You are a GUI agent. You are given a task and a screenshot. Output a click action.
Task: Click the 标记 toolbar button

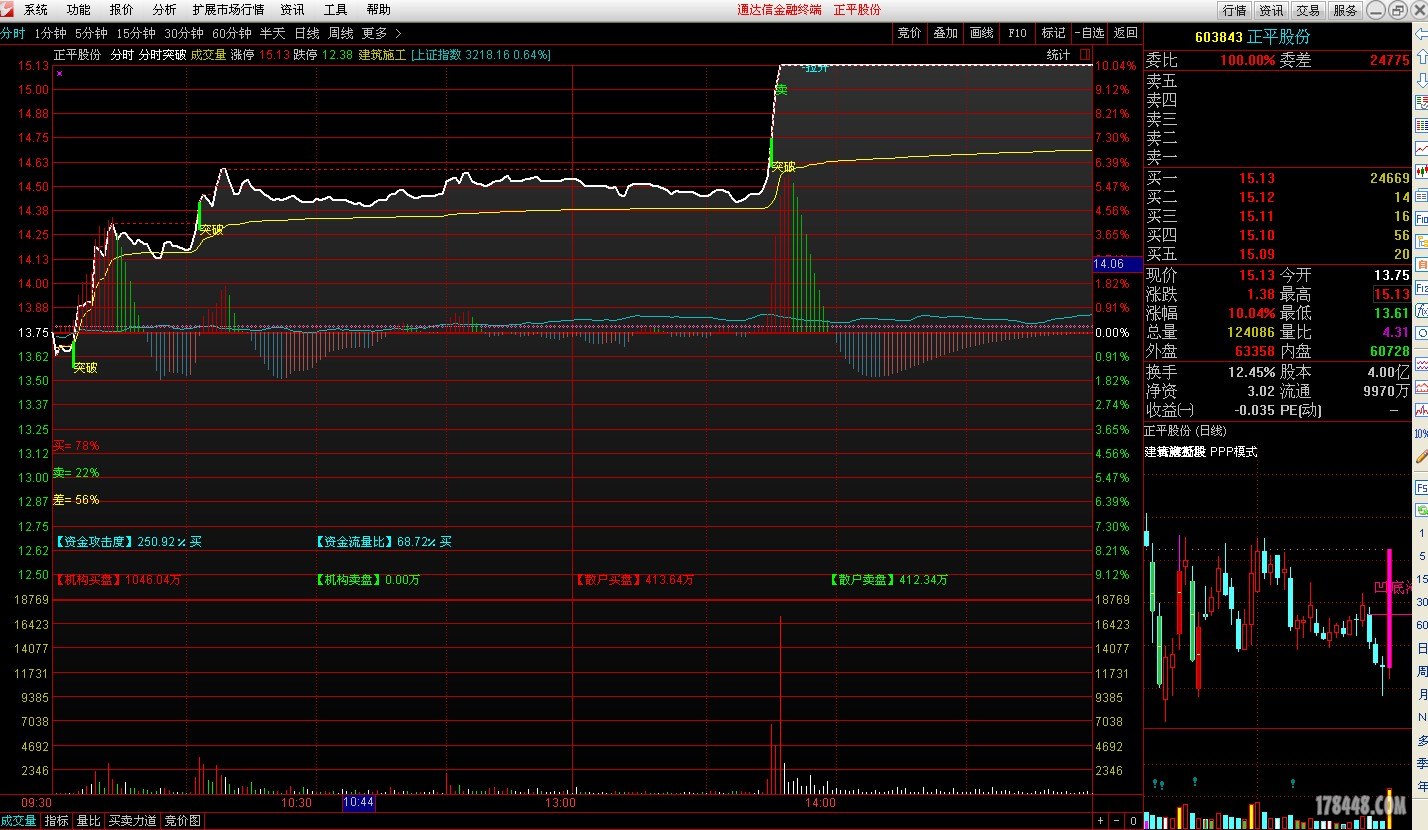pyautogui.click(x=1053, y=32)
